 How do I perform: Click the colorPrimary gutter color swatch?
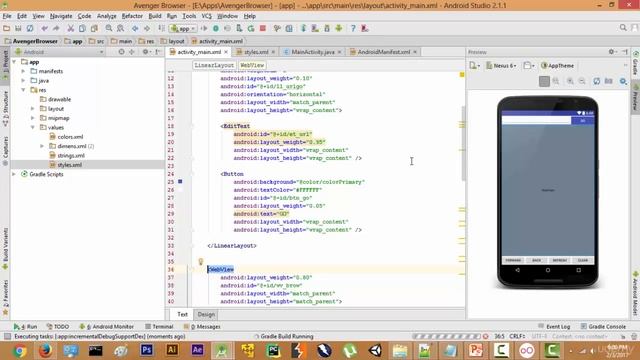click(180, 182)
